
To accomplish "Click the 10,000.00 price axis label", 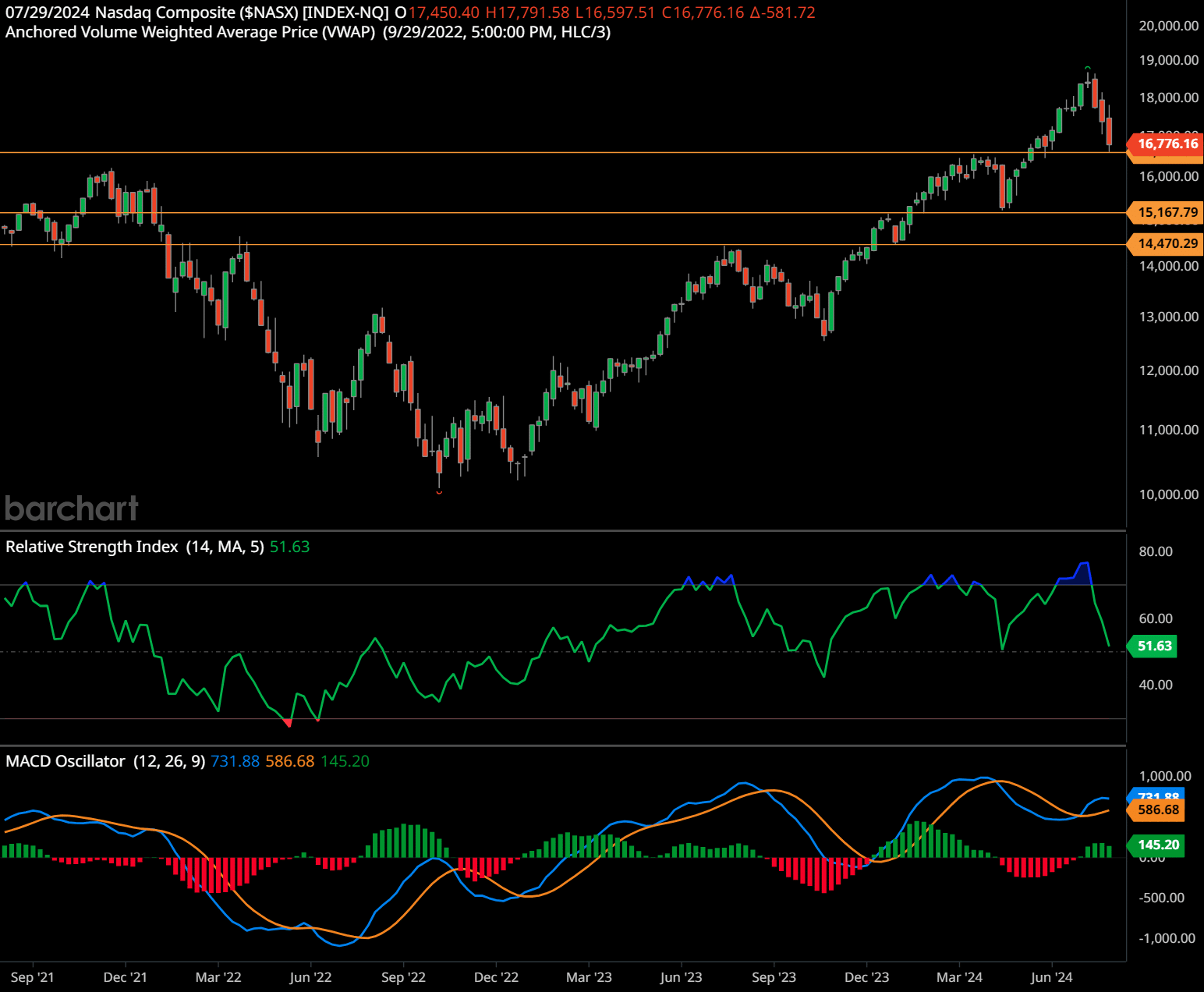I will pos(1168,494).
